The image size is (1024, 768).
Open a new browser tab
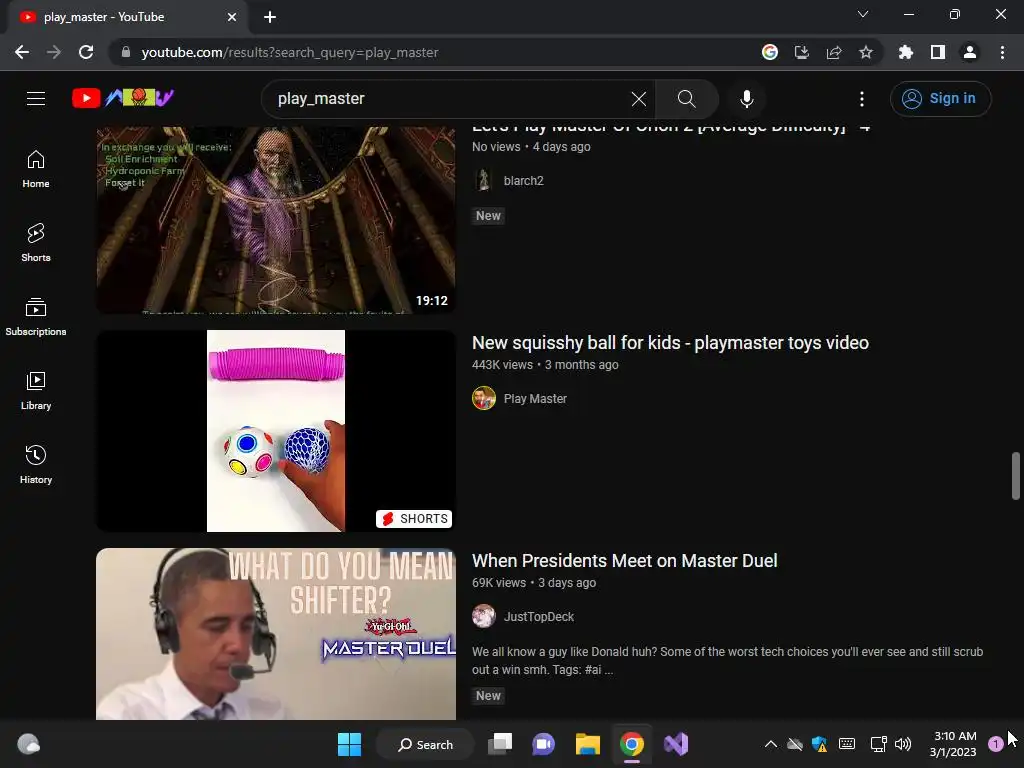click(x=270, y=17)
